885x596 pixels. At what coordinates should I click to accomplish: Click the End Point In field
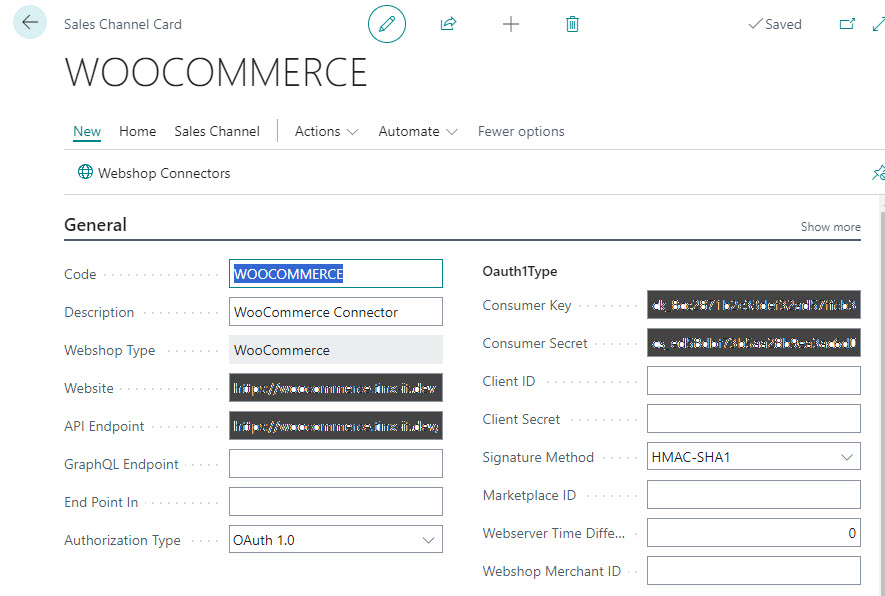click(336, 502)
